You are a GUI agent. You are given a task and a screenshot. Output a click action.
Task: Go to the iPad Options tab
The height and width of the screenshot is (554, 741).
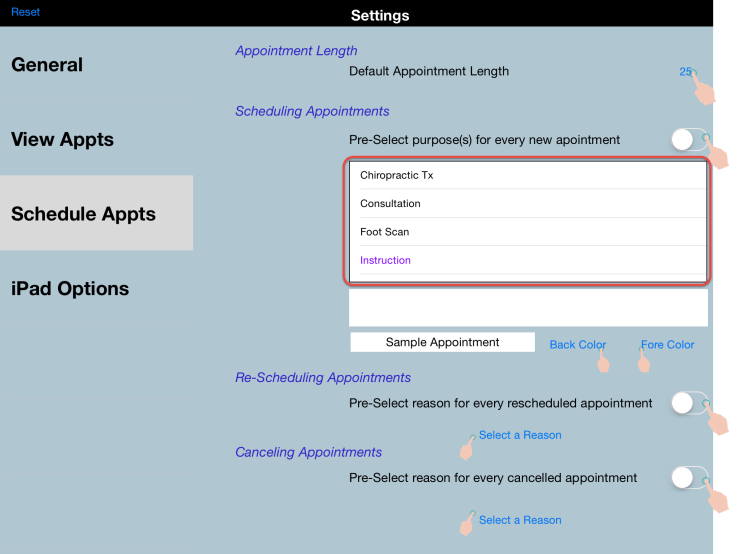tap(70, 289)
